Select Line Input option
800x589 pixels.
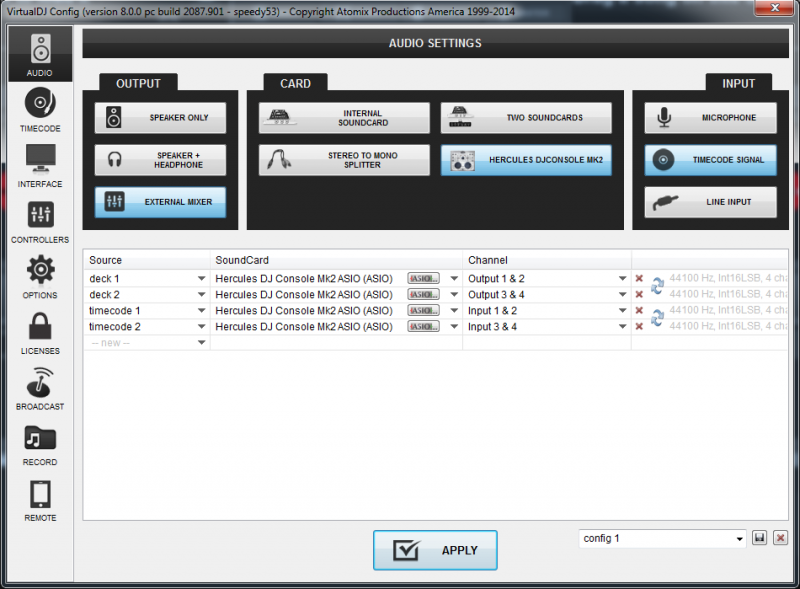point(710,202)
